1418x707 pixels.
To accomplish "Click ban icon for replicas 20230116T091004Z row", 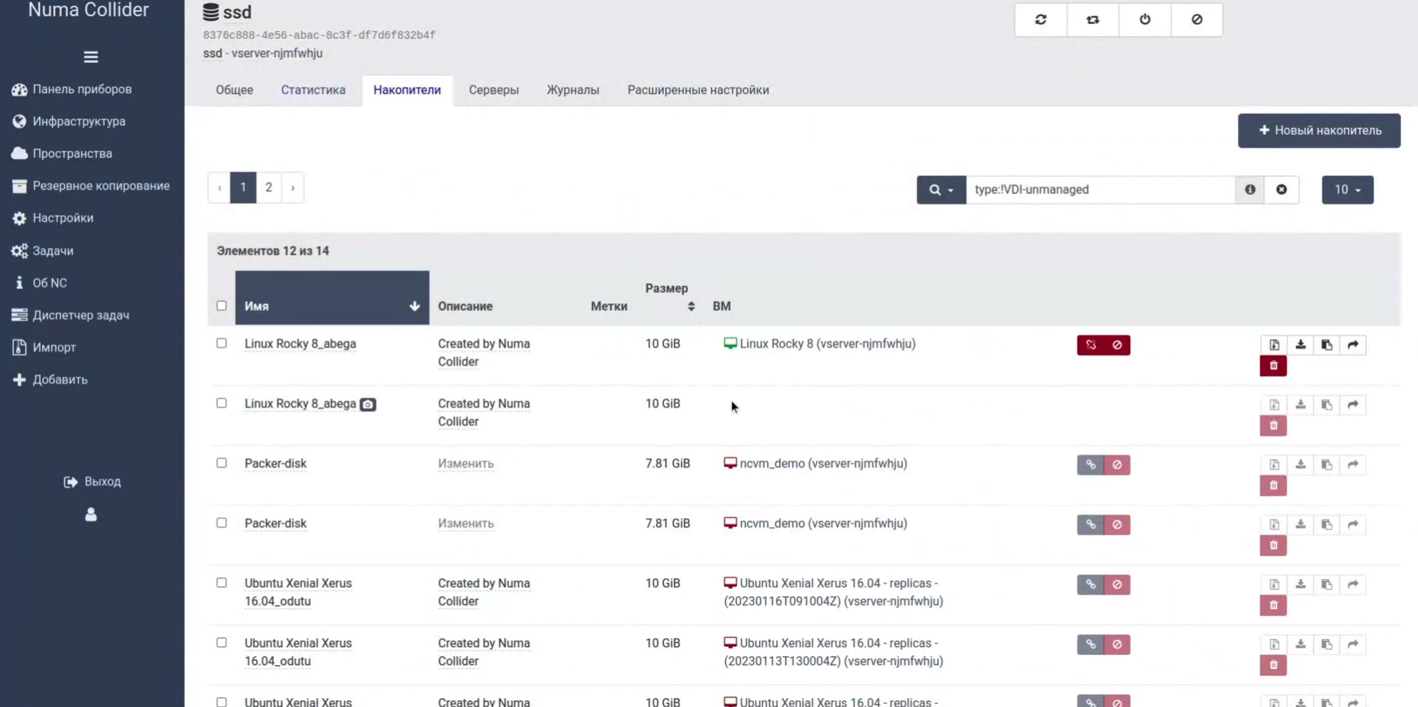I will (1117, 585).
